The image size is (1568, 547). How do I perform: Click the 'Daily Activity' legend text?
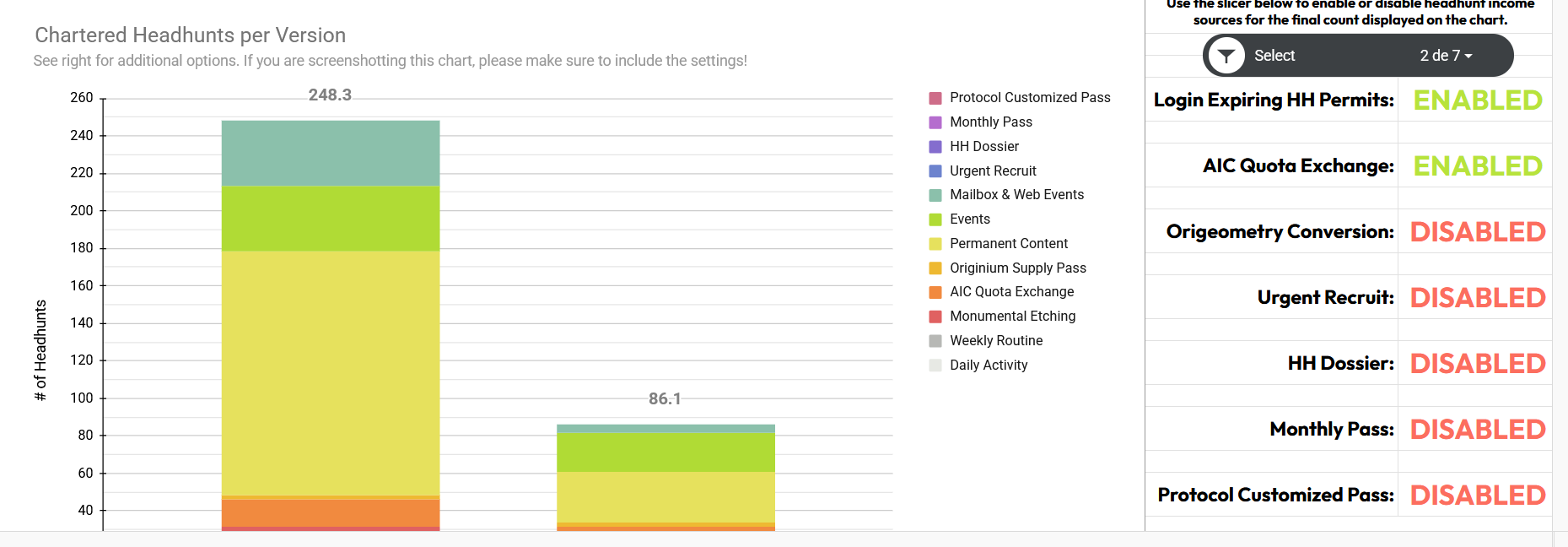[x=989, y=366]
